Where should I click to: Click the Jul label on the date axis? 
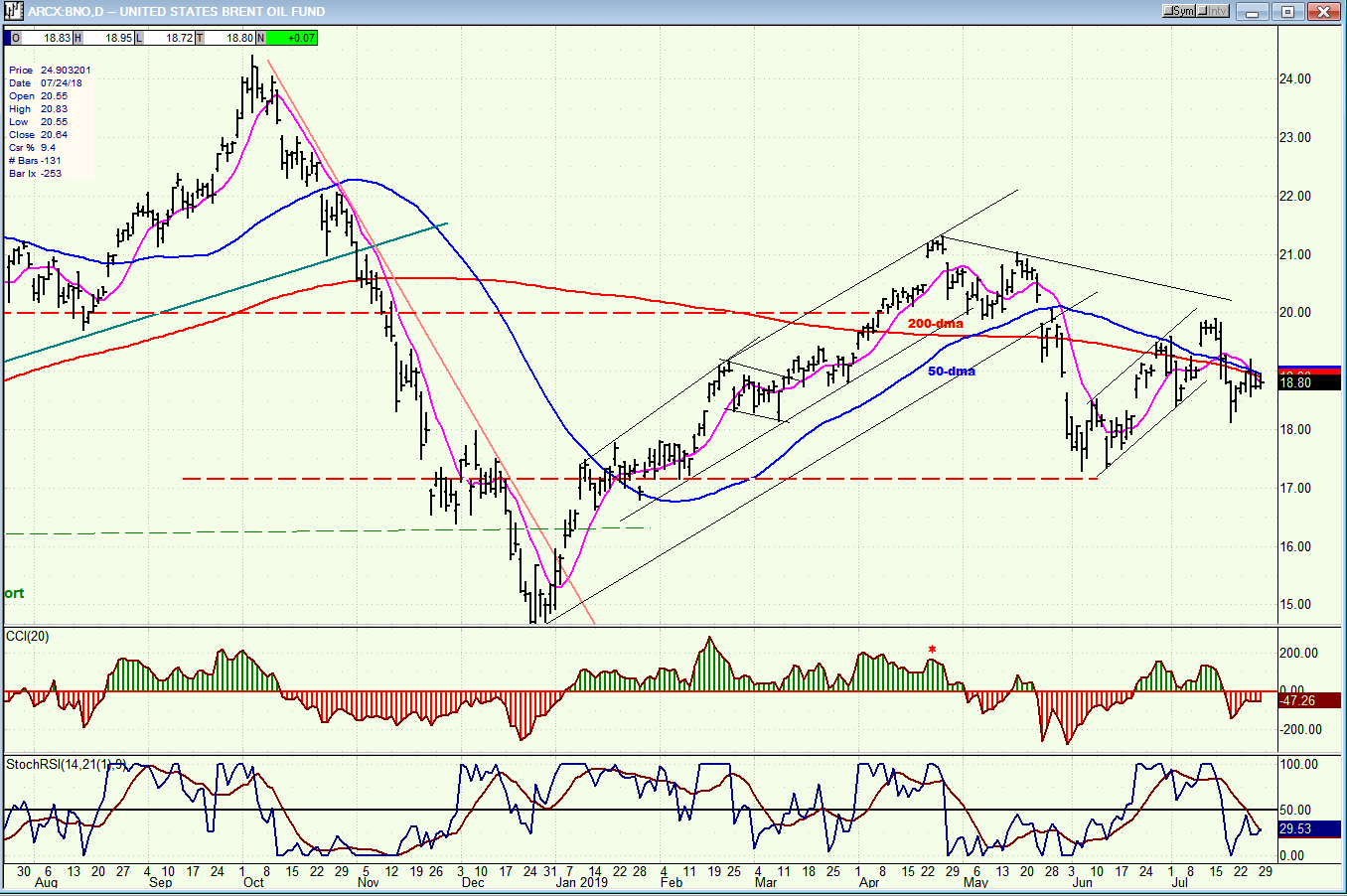1180,882
